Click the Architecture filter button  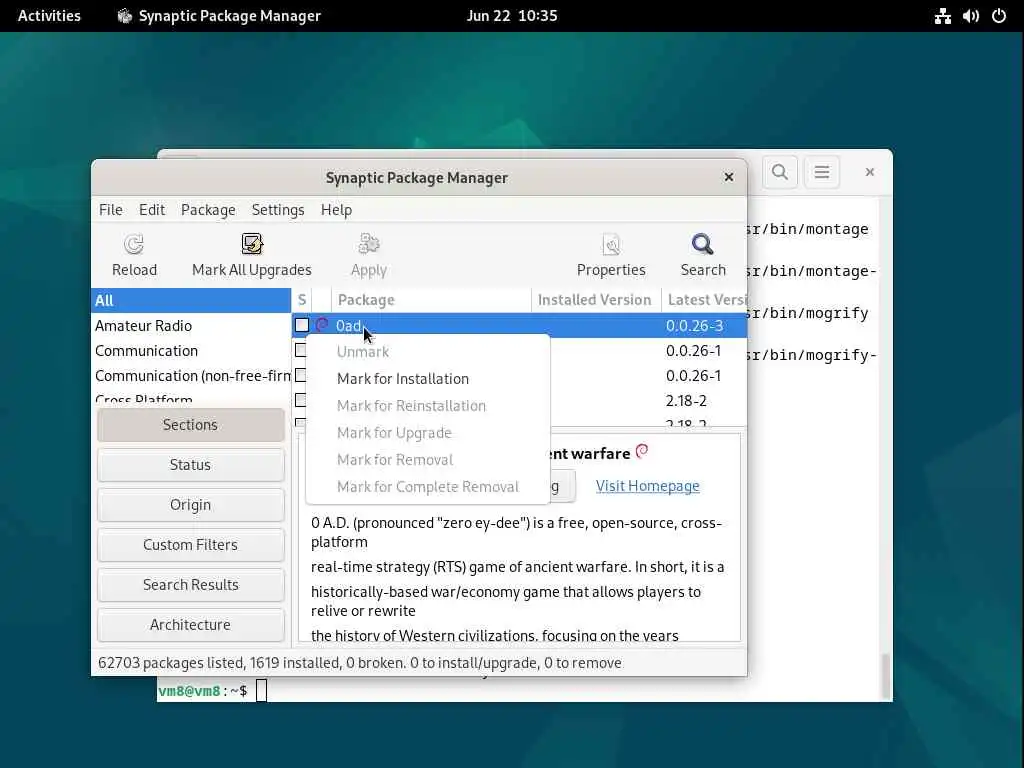[x=191, y=624]
